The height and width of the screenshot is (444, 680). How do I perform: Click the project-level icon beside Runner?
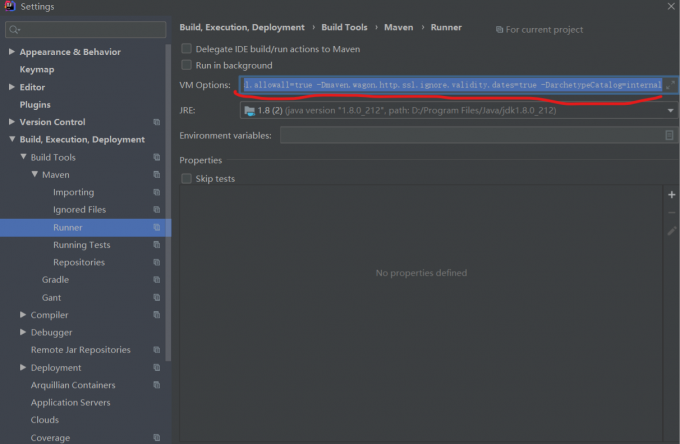tap(157, 227)
